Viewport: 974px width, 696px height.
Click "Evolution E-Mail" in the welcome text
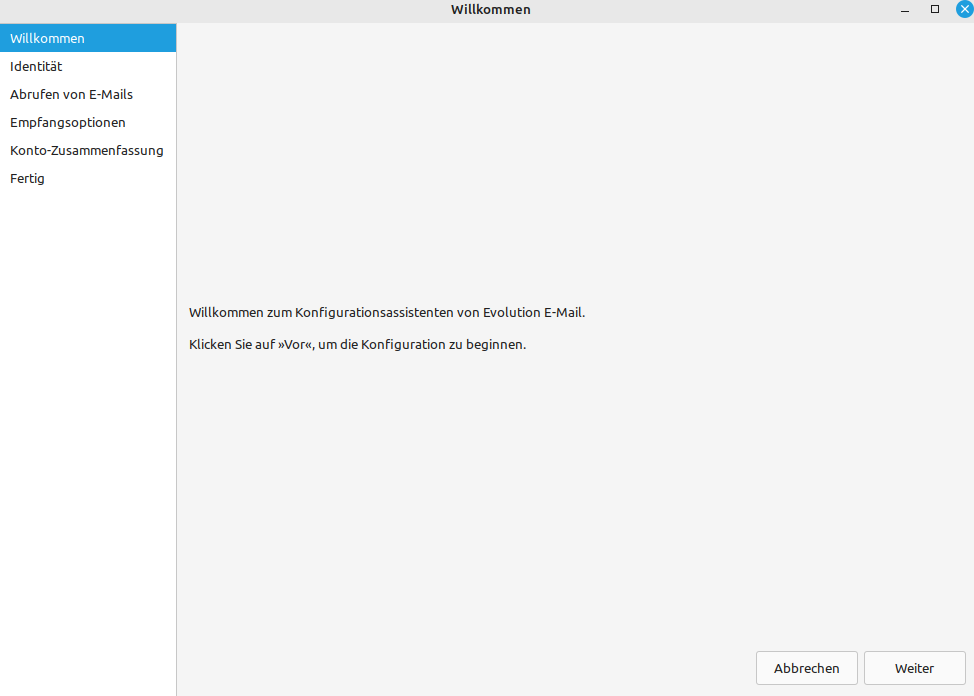coord(532,312)
